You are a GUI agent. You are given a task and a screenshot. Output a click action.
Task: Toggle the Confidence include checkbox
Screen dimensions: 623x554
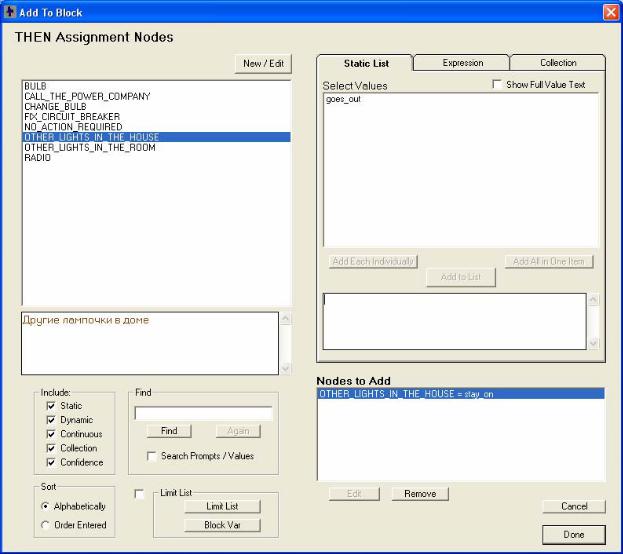pos(51,463)
